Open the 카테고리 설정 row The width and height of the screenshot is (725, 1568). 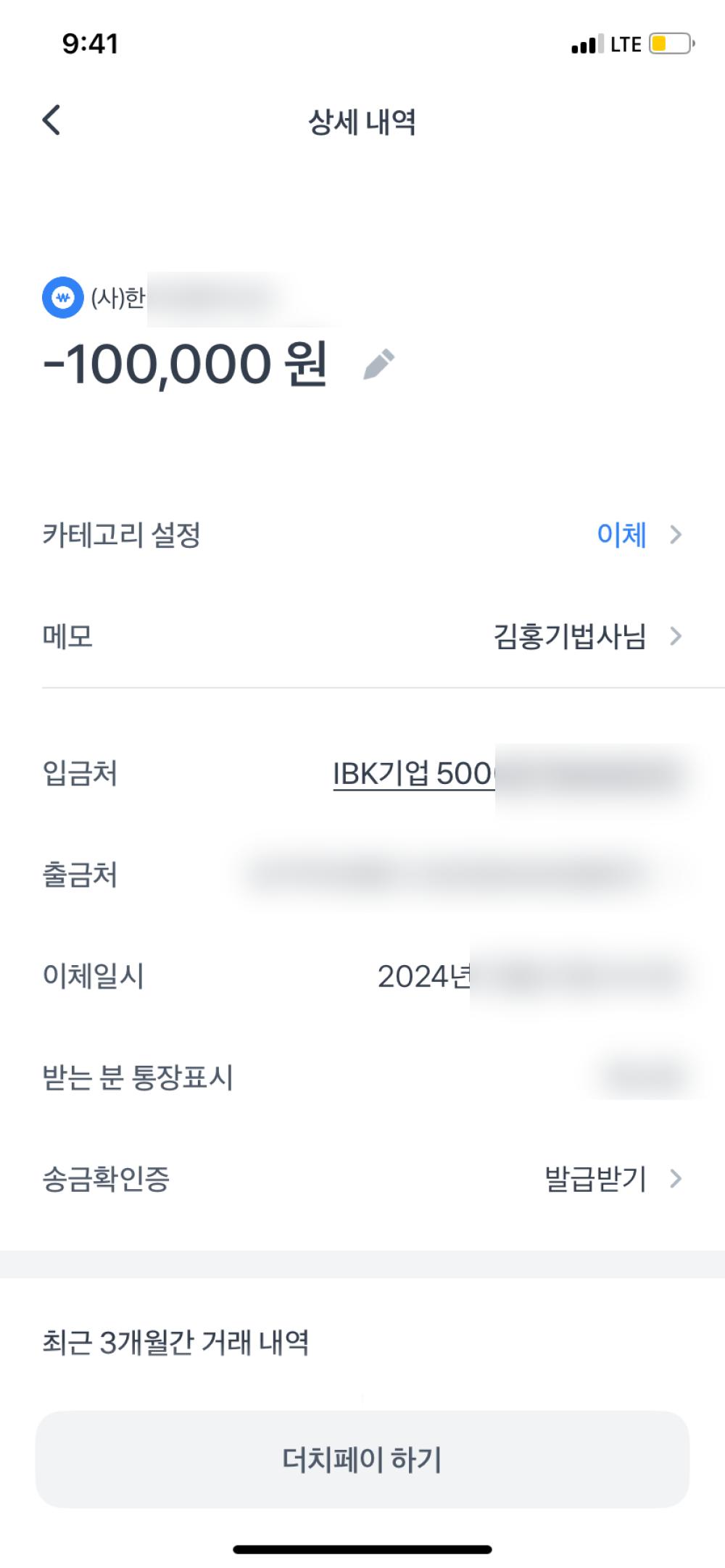(122, 535)
